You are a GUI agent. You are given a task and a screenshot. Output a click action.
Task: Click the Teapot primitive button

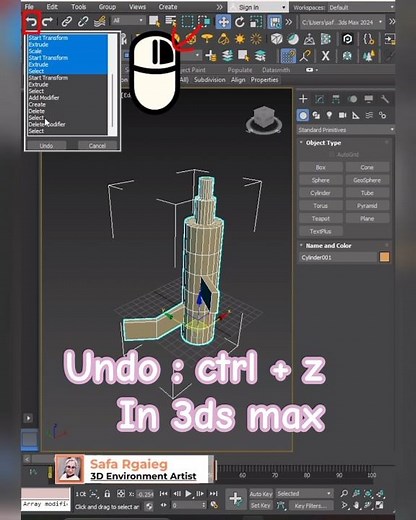320,219
